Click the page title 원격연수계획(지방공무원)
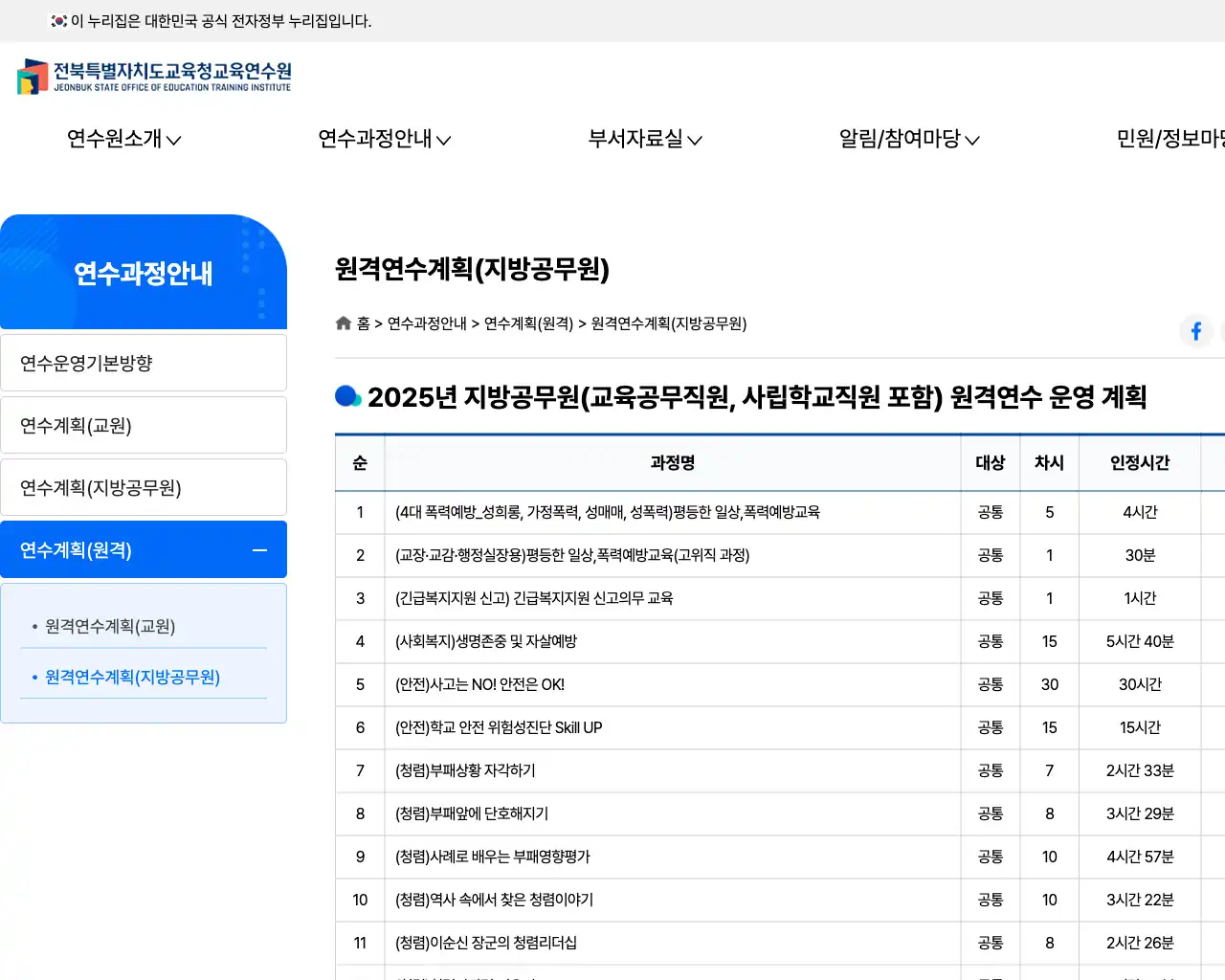 (472, 269)
